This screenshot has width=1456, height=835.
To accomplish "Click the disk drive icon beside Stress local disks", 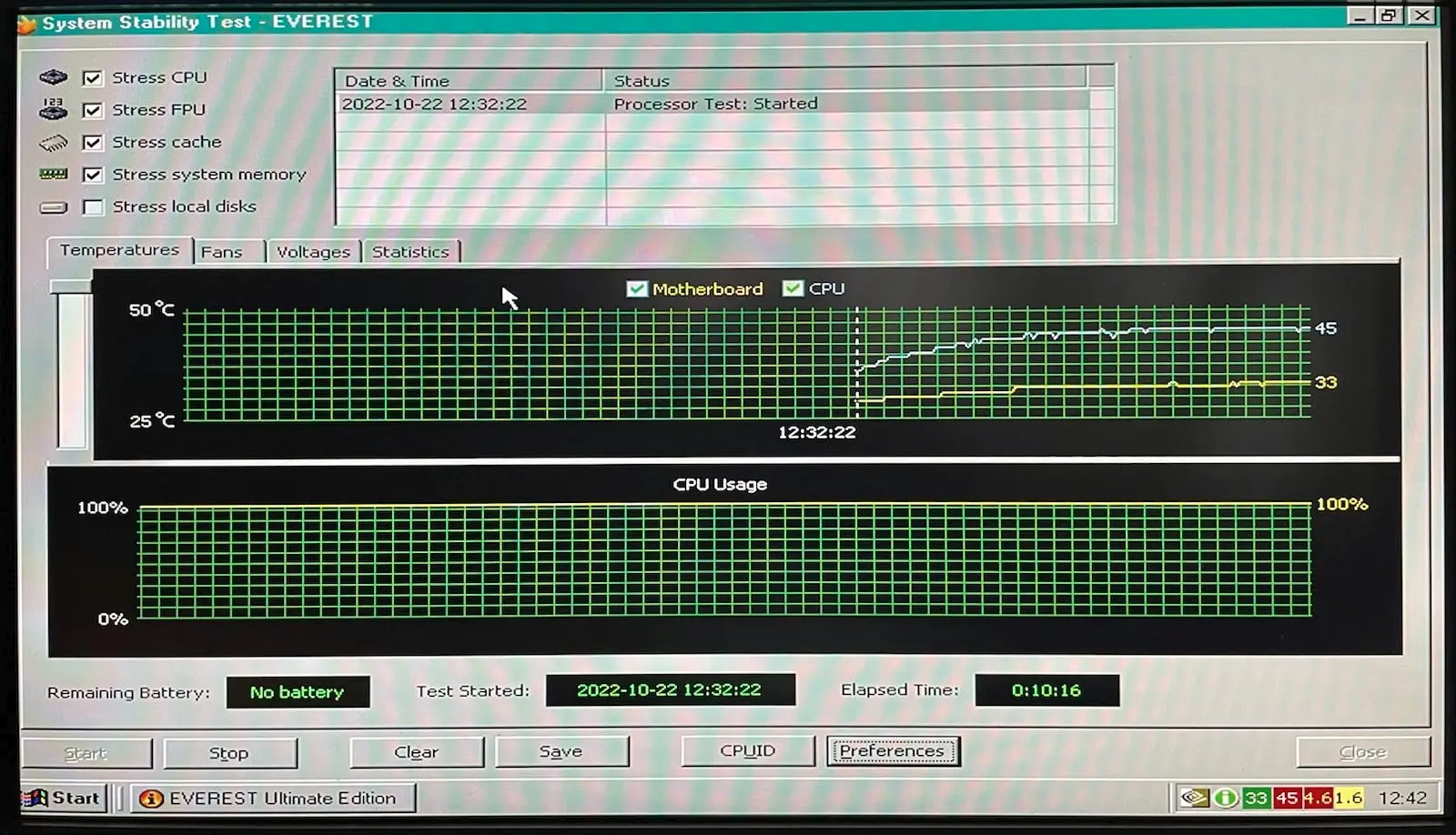I will click(54, 207).
